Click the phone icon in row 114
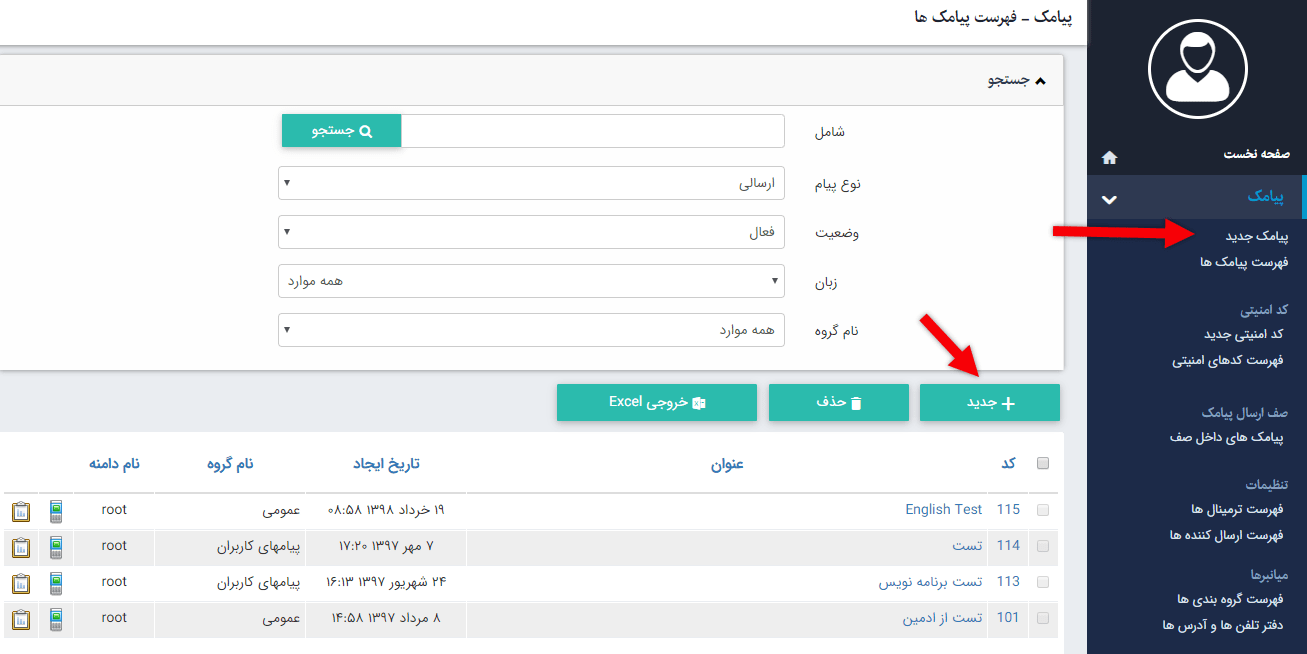Screen dimensions: 1307x654 point(56,547)
